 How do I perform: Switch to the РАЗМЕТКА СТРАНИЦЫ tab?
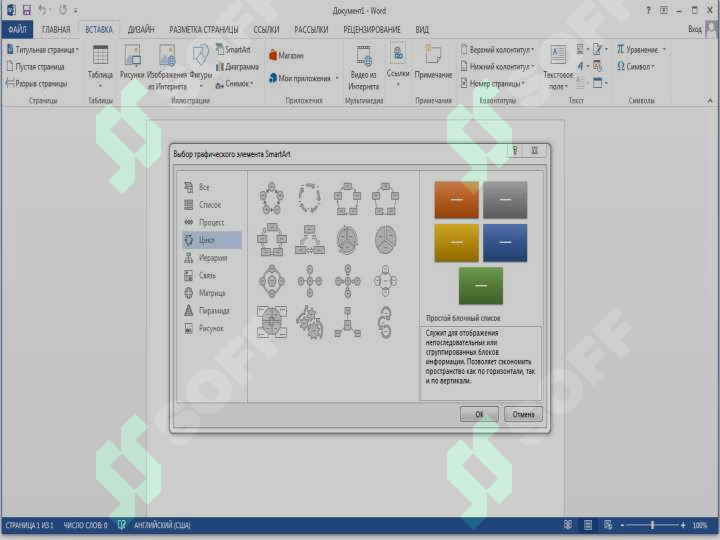click(204, 30)
